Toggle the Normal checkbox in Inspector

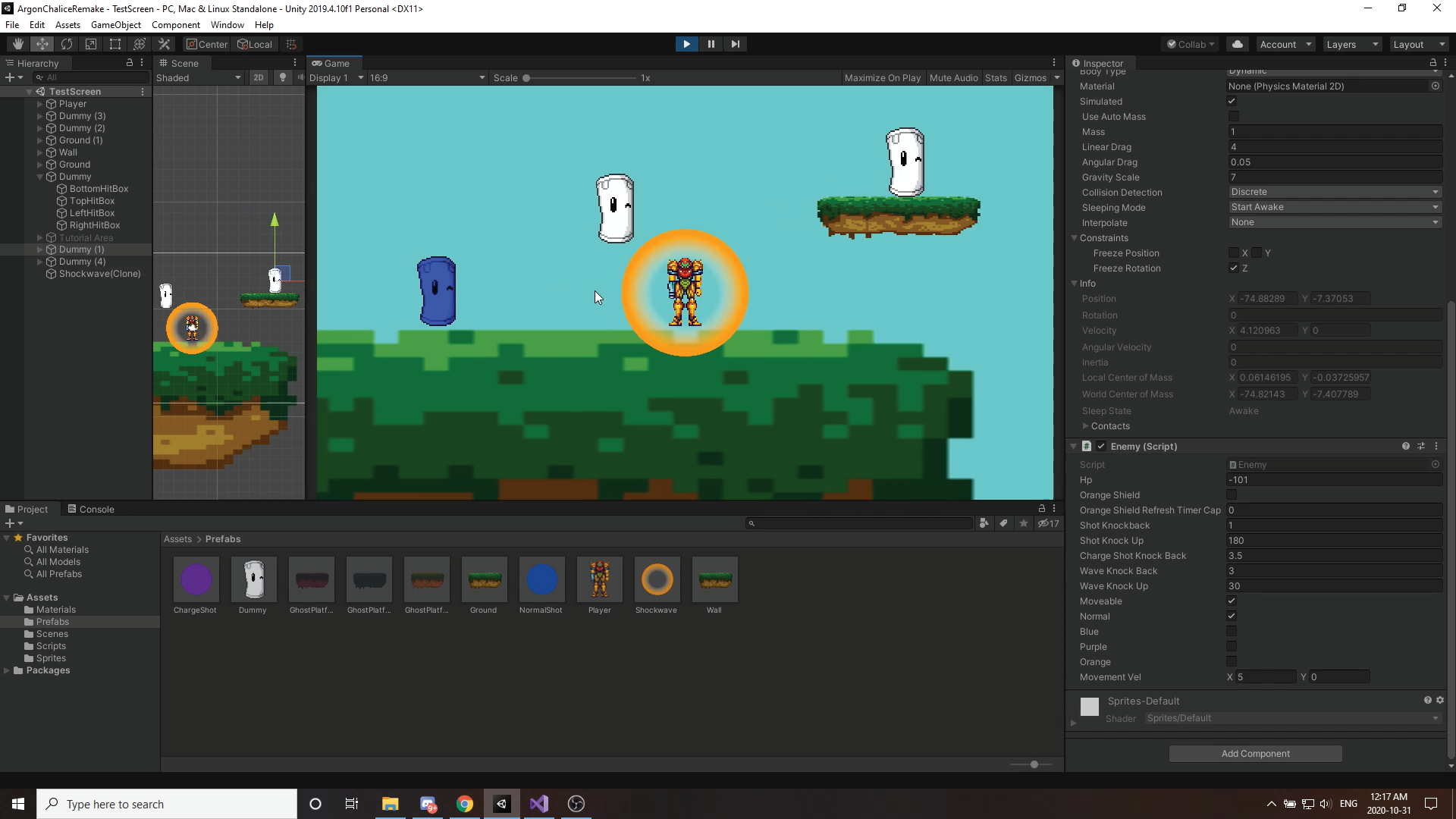point(1232,616)
